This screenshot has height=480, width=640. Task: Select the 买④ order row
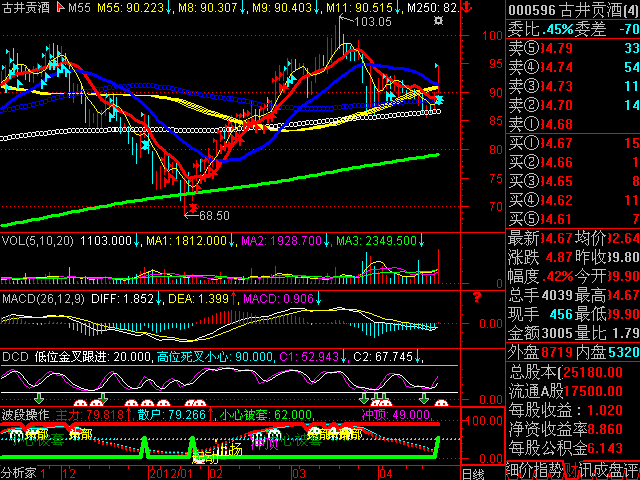[573, 200]
